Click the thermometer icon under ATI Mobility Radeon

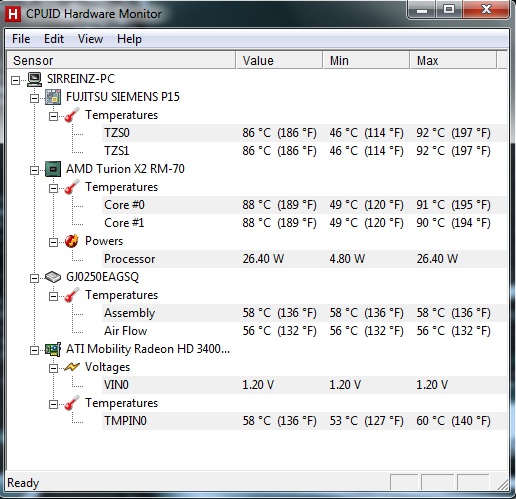[x=72, y=403]
